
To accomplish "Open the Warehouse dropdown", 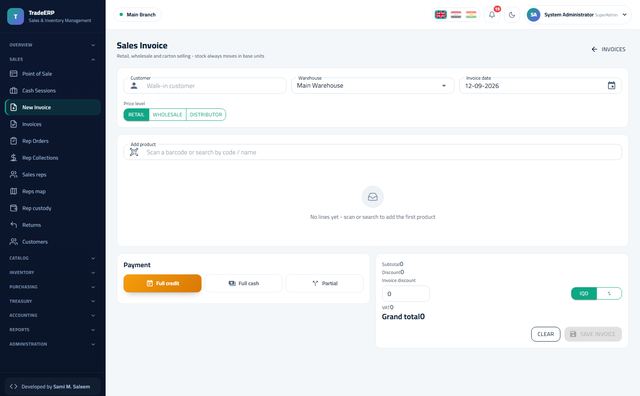I will [372, 86].
